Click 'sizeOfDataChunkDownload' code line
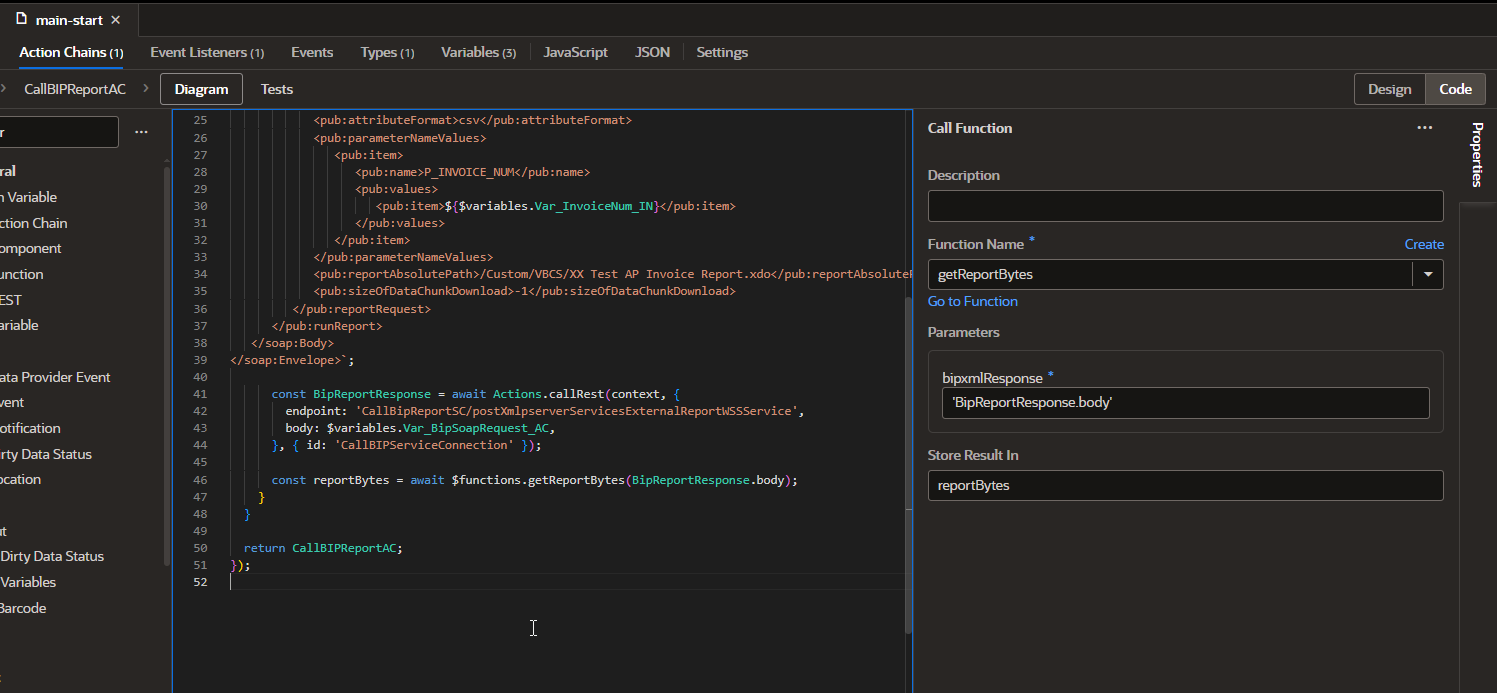1497x693 pixels. point(524,291)
